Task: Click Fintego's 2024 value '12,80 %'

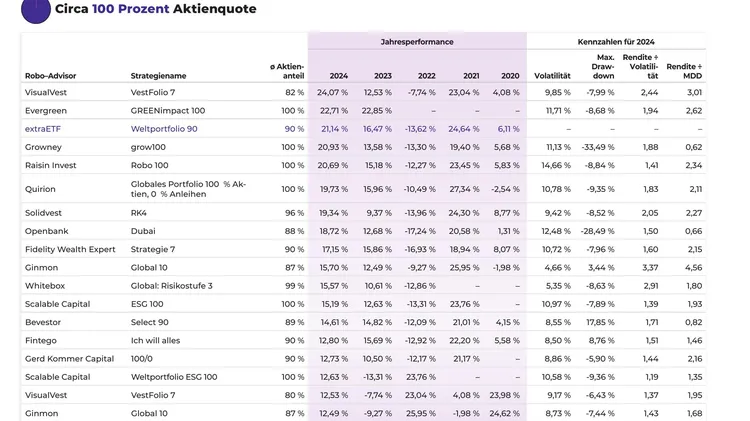Action: [x=334, y=340]
